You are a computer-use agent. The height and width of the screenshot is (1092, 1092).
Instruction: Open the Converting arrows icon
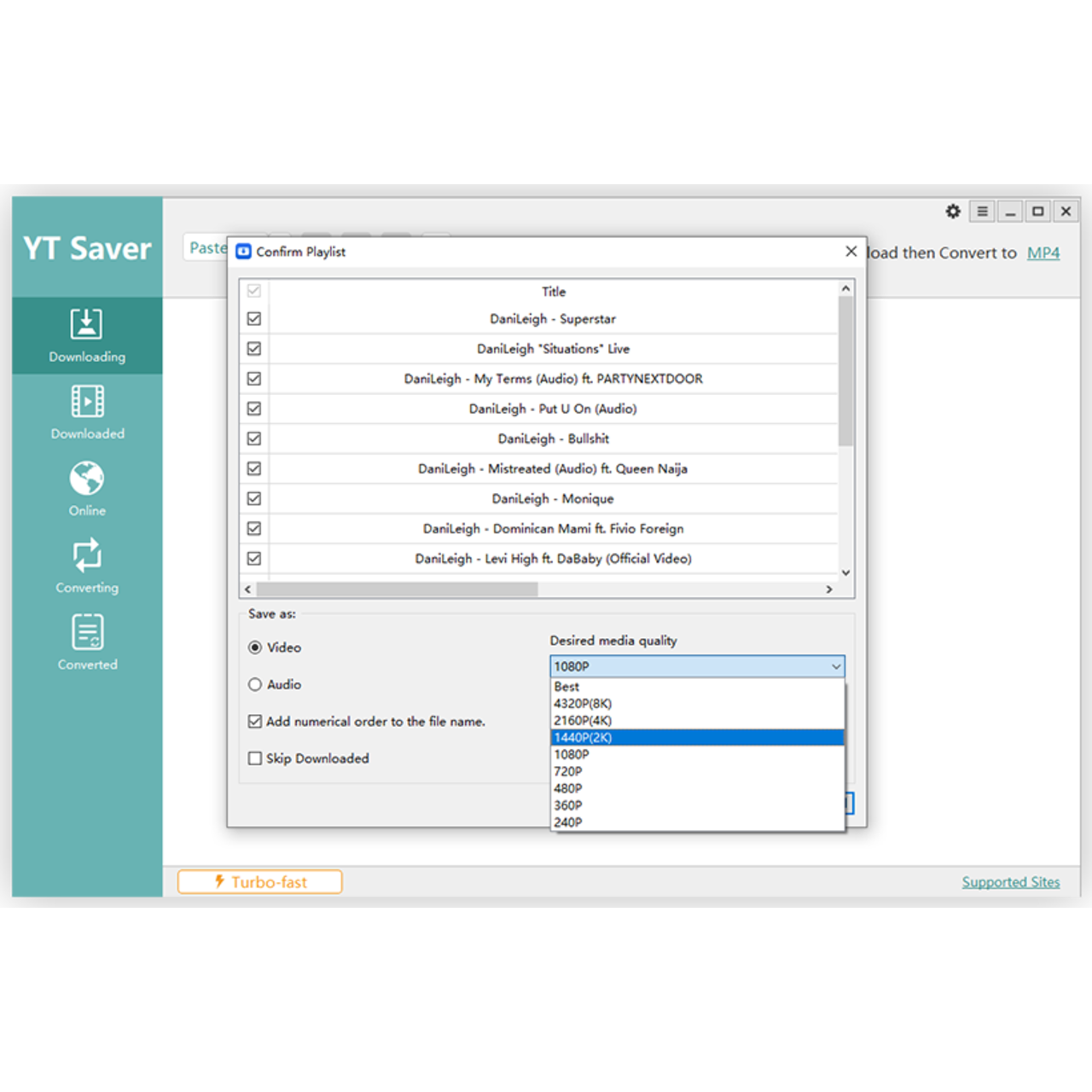tap(87, 555)
